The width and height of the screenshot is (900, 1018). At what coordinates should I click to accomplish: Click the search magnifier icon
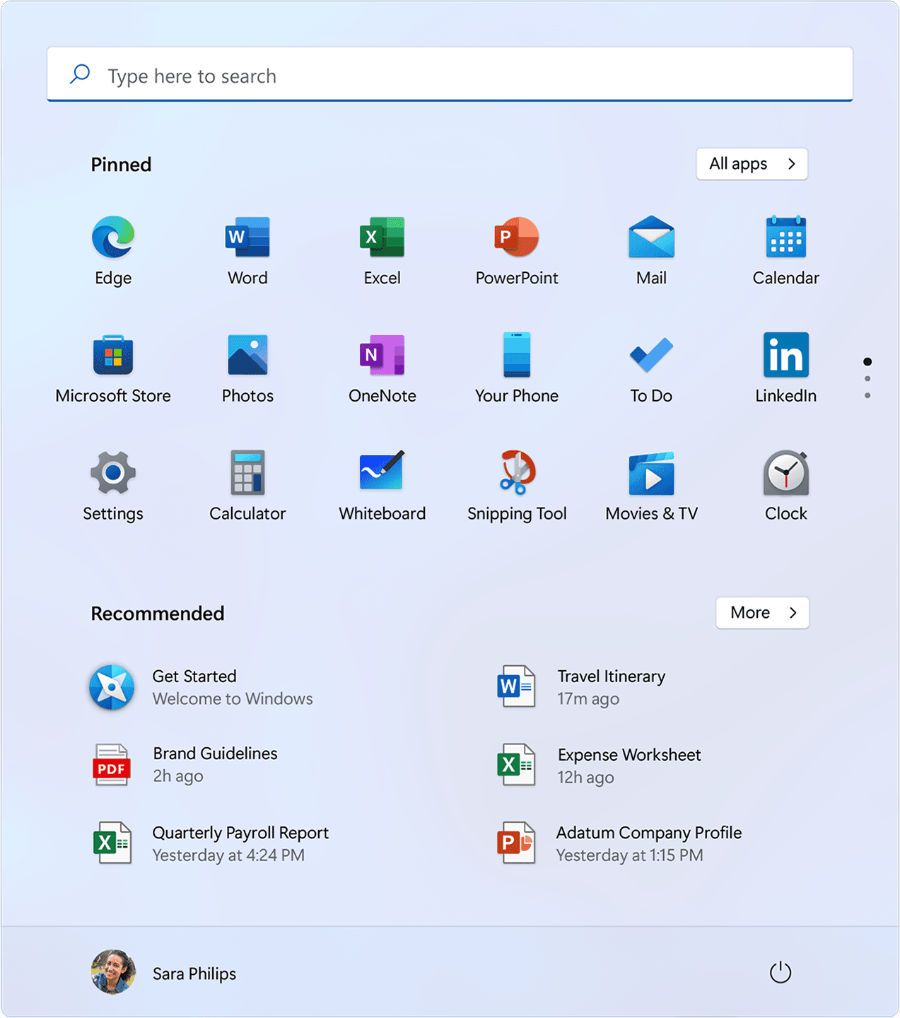point(80,74)
